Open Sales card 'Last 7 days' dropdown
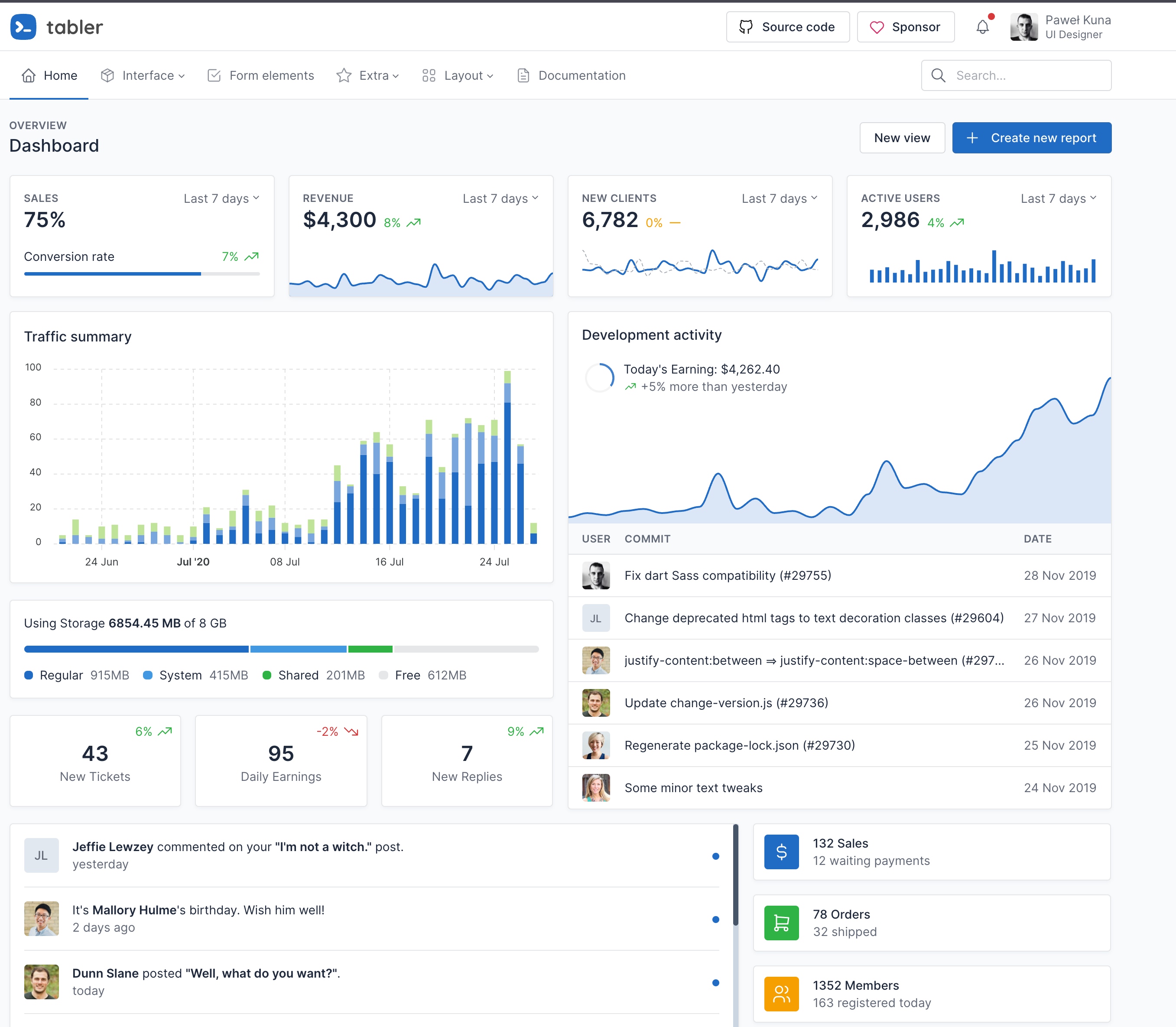Viewport: 1176px width, 1027px height. click(x=221, y=198)
